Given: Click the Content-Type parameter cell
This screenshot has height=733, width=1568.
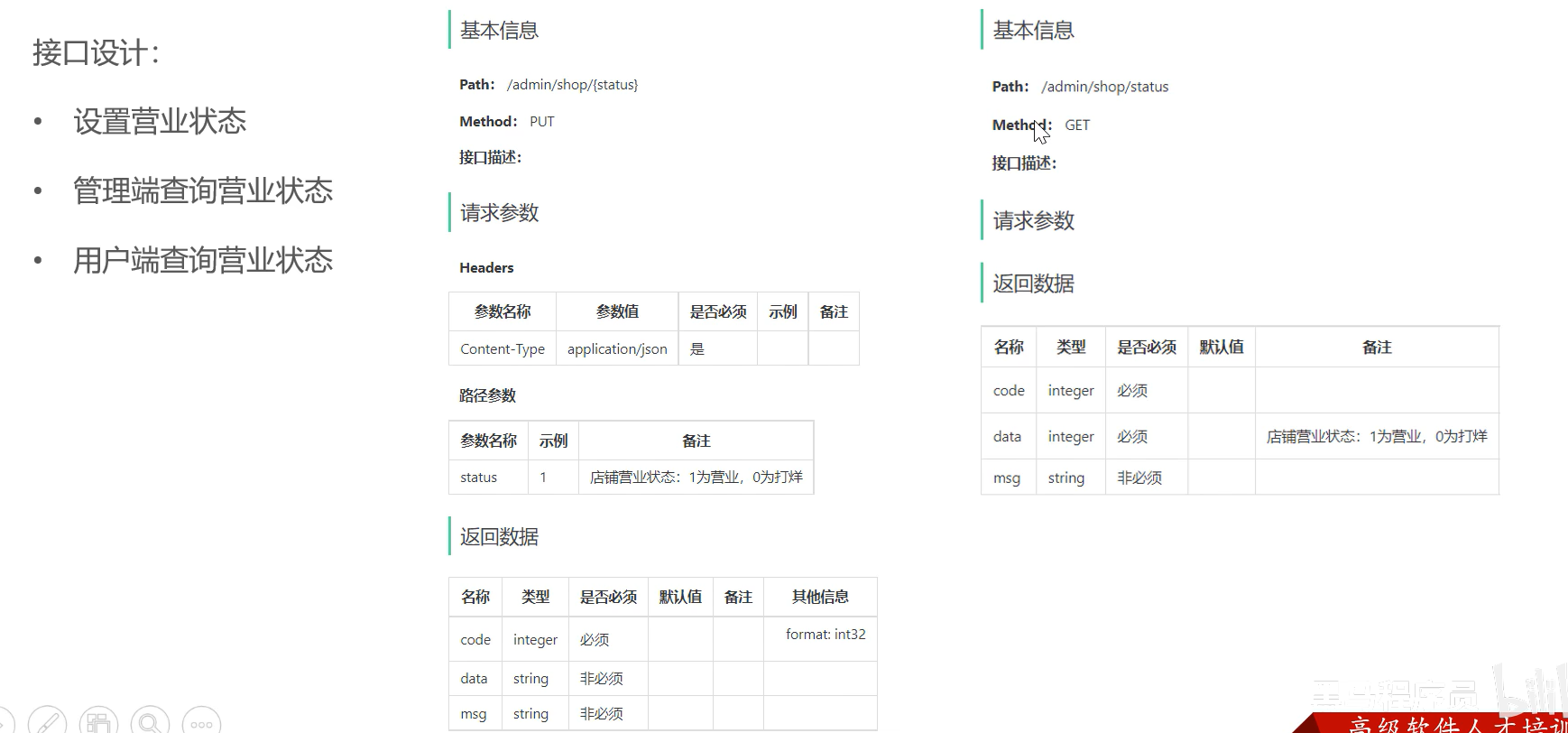Looking at the screenshot, I should pos(503,349).
